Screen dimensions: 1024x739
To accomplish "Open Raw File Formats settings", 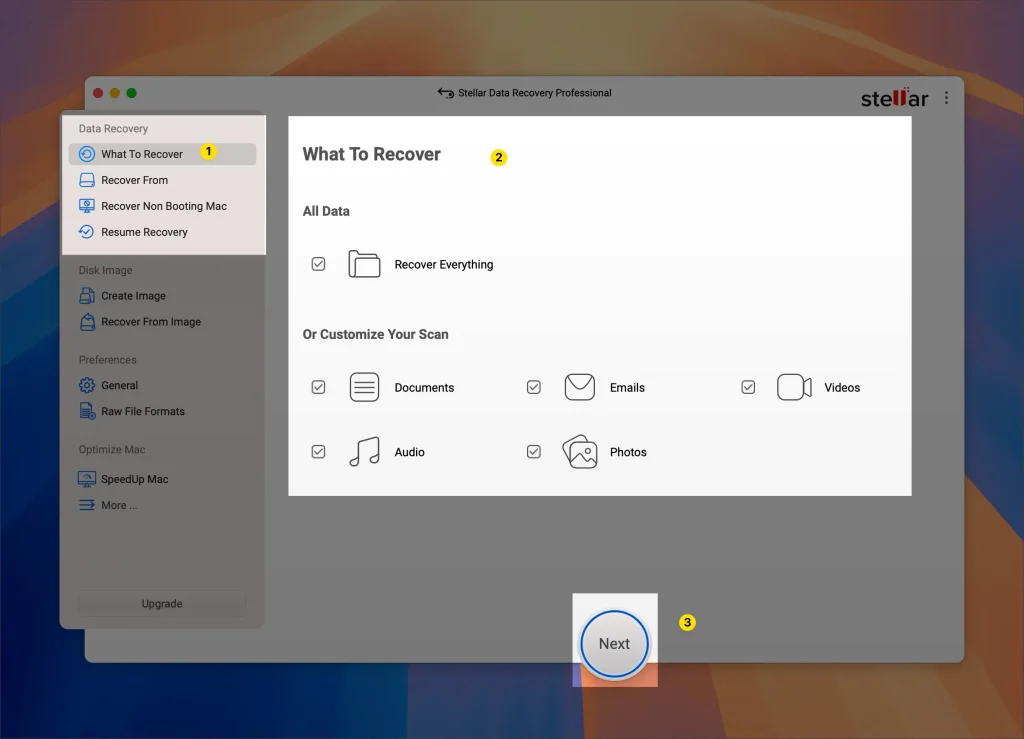I will (88, 411).
